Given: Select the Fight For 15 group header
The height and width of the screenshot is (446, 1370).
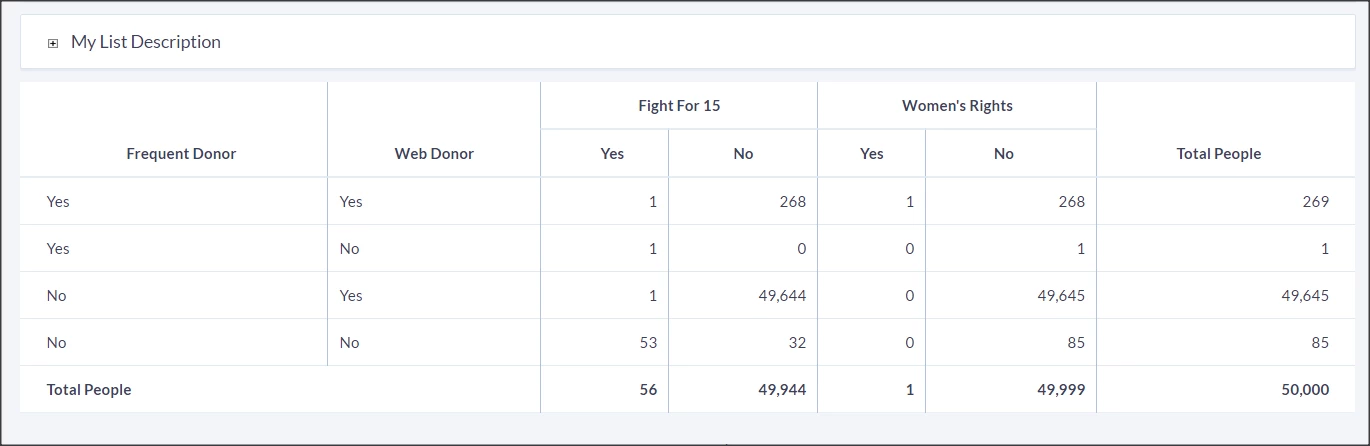Looking at the screenshot, I should click(x=679, y=106).
